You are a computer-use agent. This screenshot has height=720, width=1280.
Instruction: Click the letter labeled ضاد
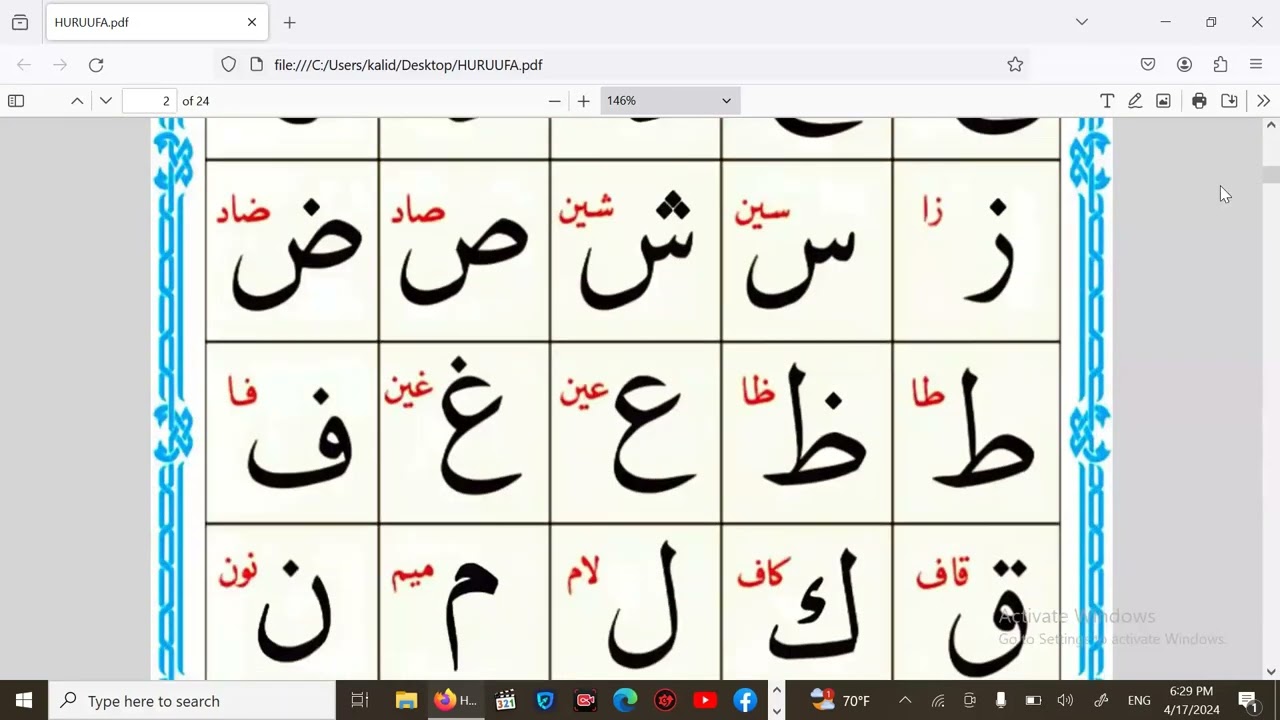click(x=297, y=253)
